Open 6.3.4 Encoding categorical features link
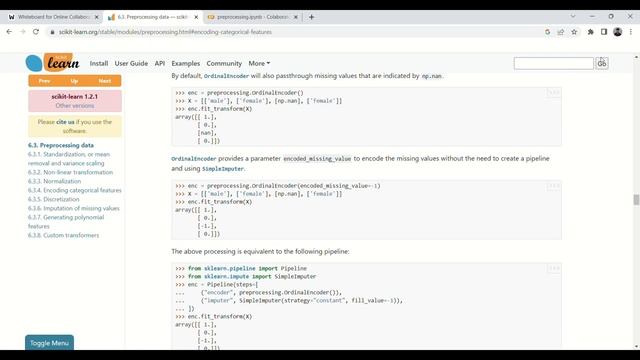640x360 pixels. [75, 190]
